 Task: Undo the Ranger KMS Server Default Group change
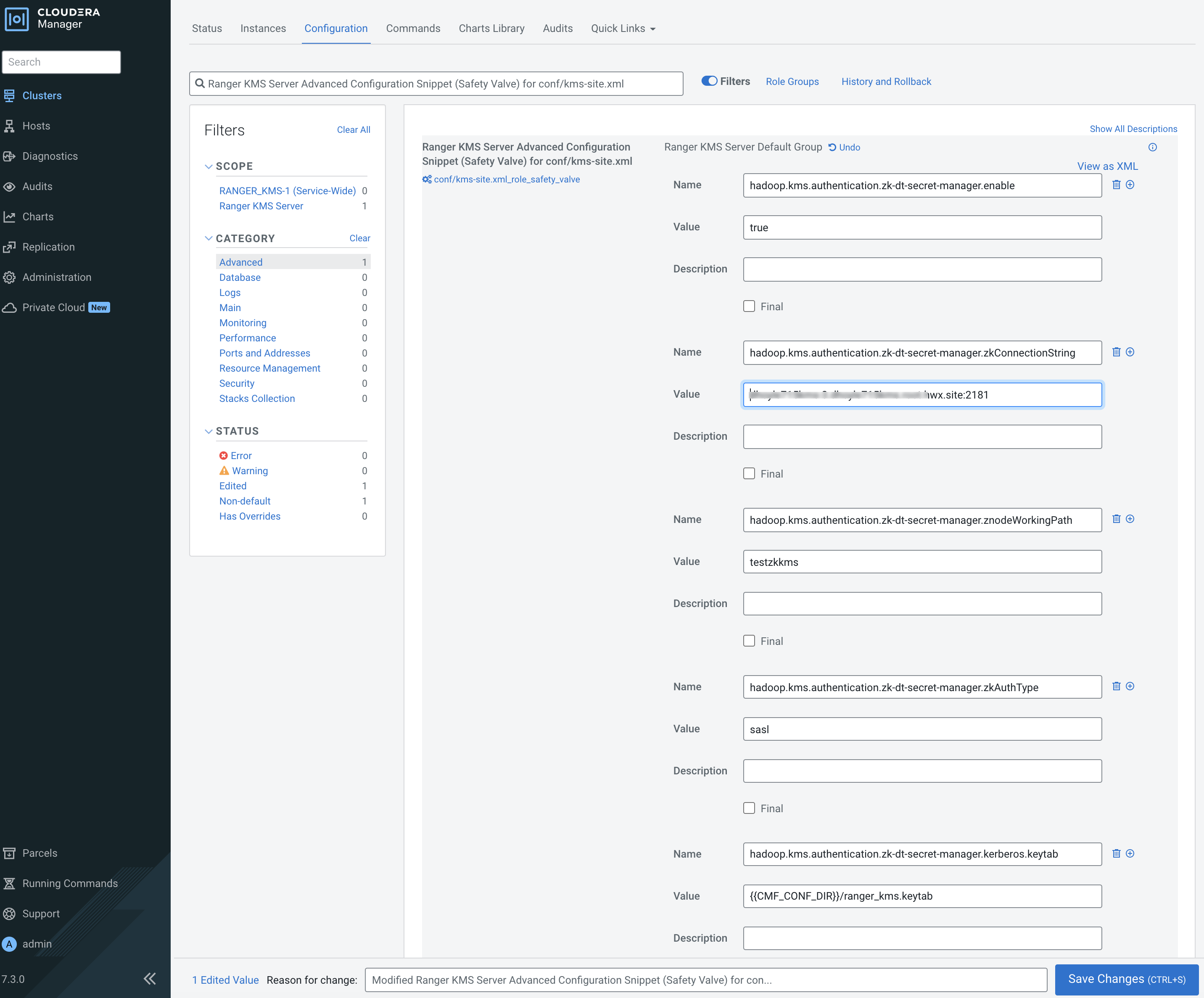pos(844,147)
